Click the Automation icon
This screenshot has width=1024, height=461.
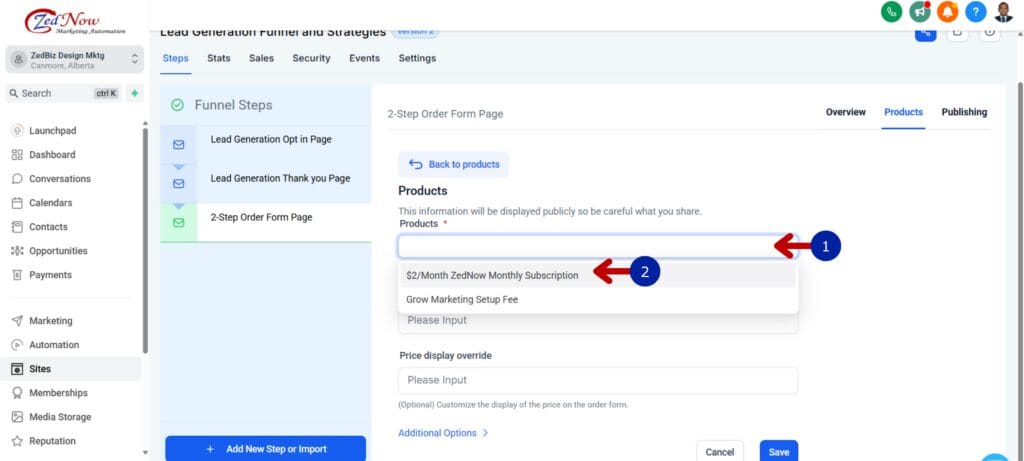click(x=18, y=345)
